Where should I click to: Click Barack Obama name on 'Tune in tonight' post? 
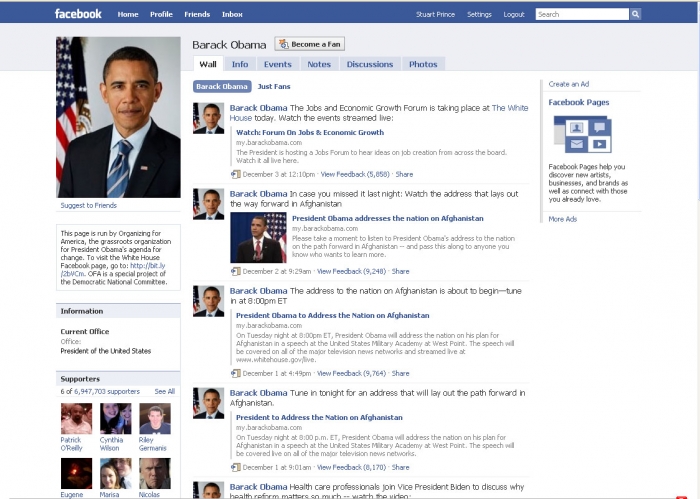click(258, 393)
